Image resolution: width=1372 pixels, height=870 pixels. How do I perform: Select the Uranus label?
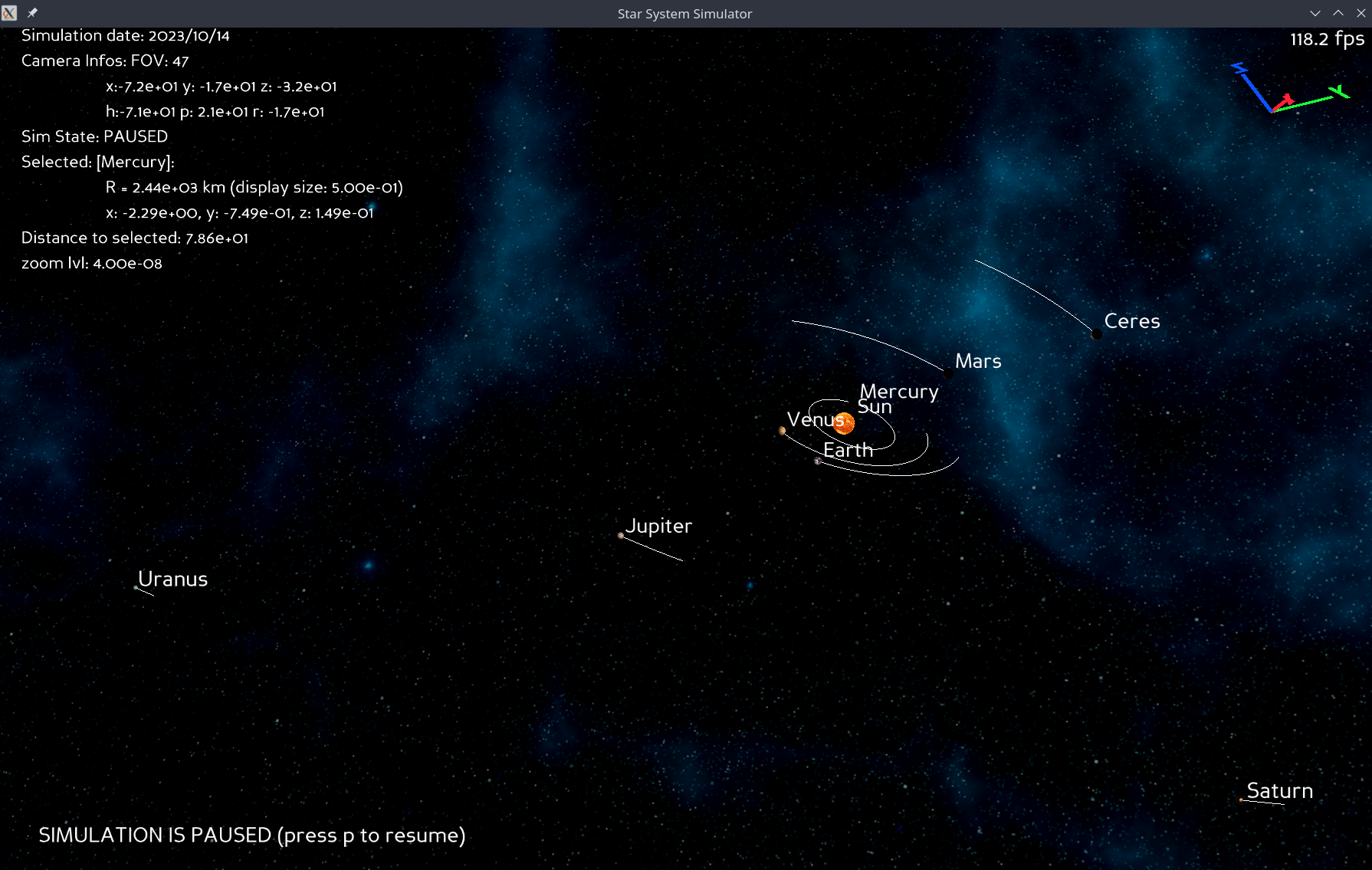(x=172, y=579)
